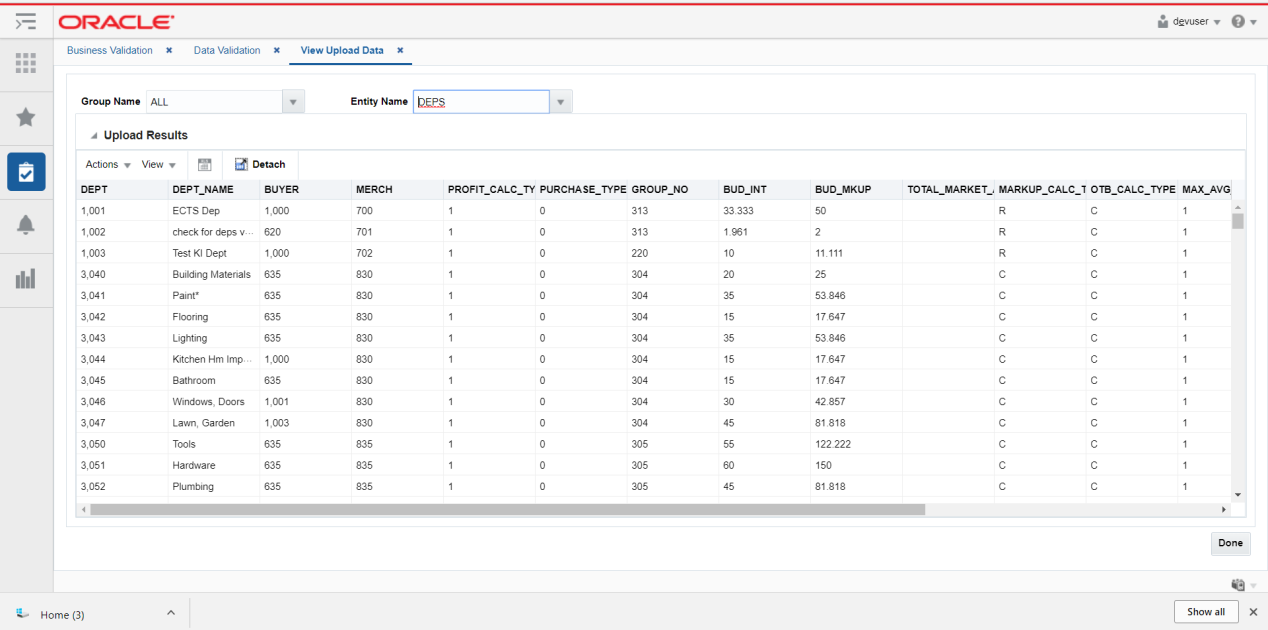Click the Done button
Screen dimensions: 1268x630
coord(1230,543)
